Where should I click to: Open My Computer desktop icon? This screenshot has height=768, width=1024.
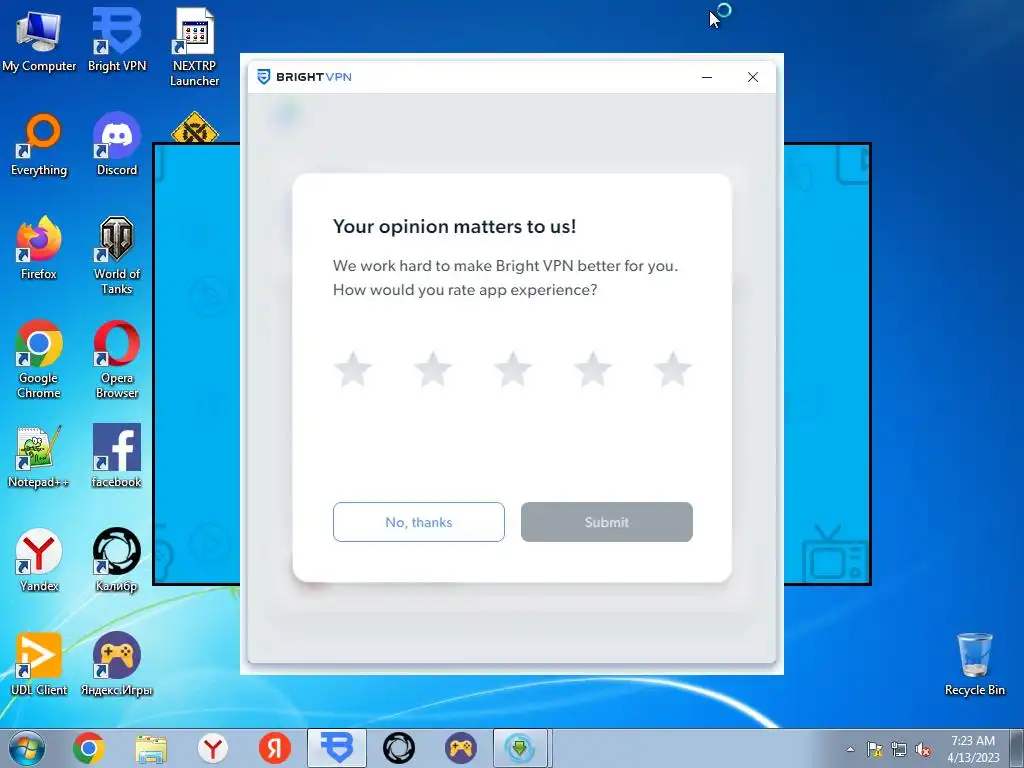39,40
